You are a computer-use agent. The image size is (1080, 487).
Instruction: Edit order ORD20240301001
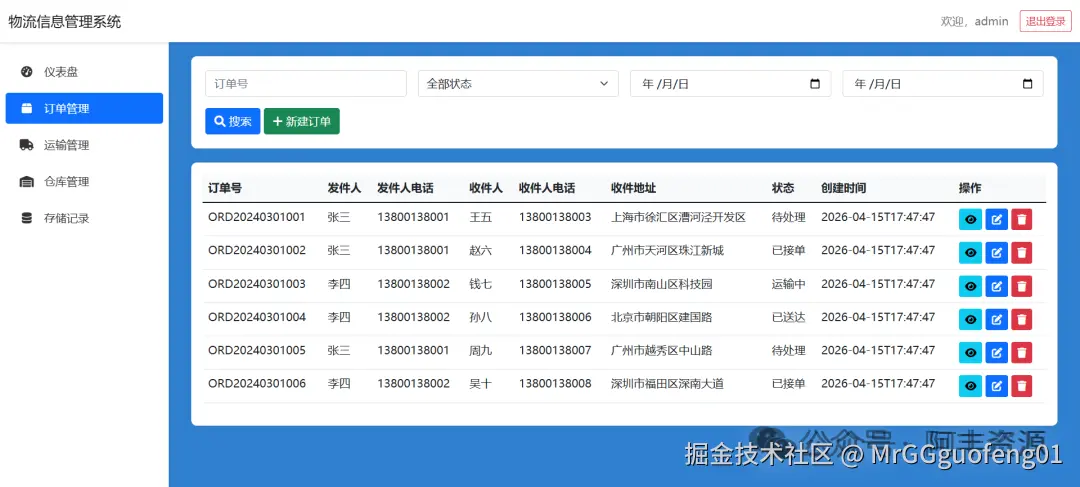tap(997, 220)
